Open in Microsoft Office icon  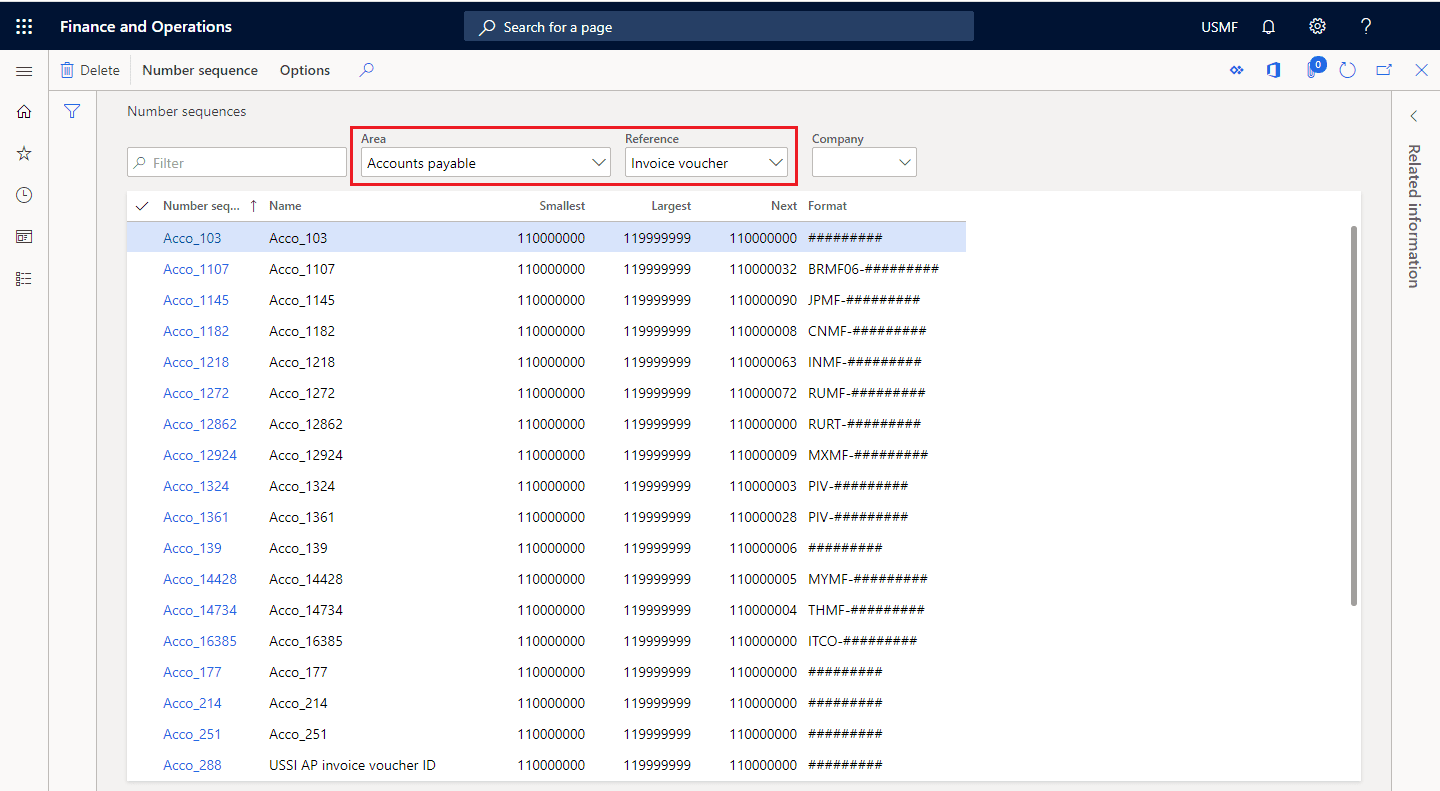[x=1273, y=70]
